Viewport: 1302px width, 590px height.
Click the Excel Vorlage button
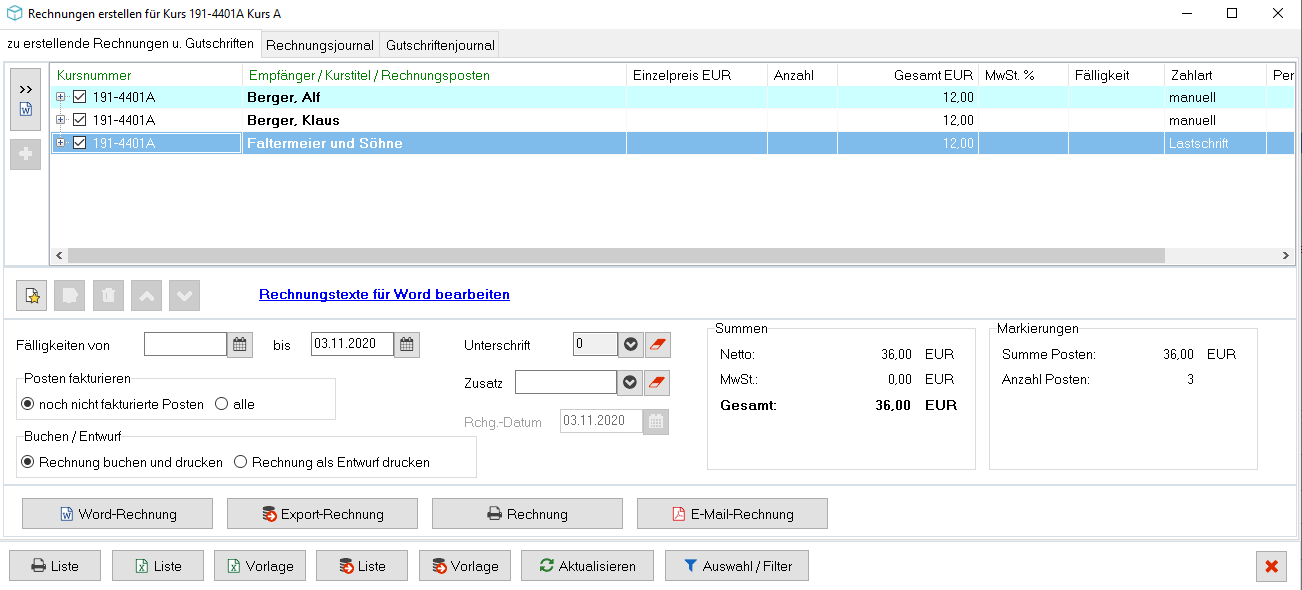(260, 566)
